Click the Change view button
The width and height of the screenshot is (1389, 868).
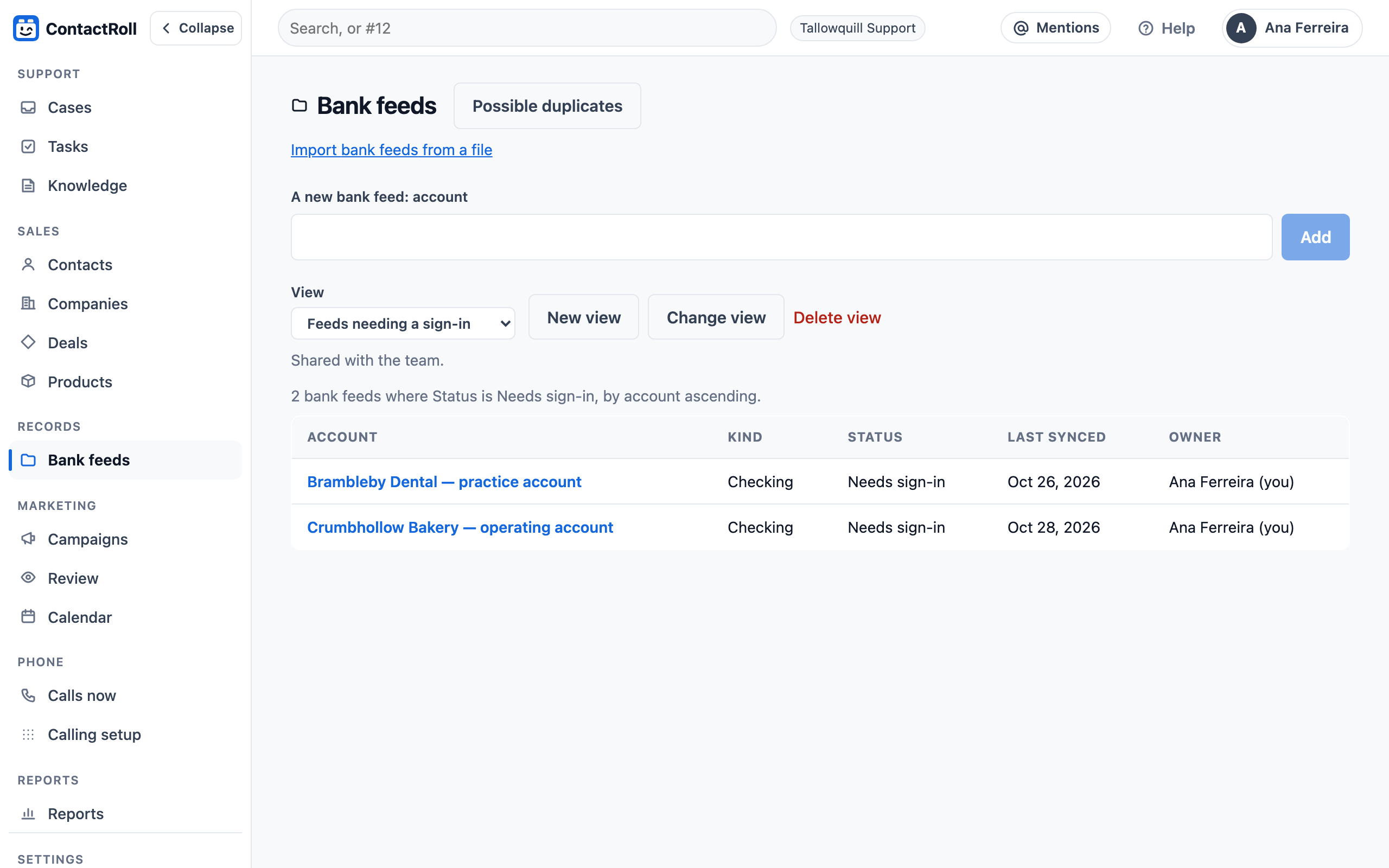coord(716,317)
